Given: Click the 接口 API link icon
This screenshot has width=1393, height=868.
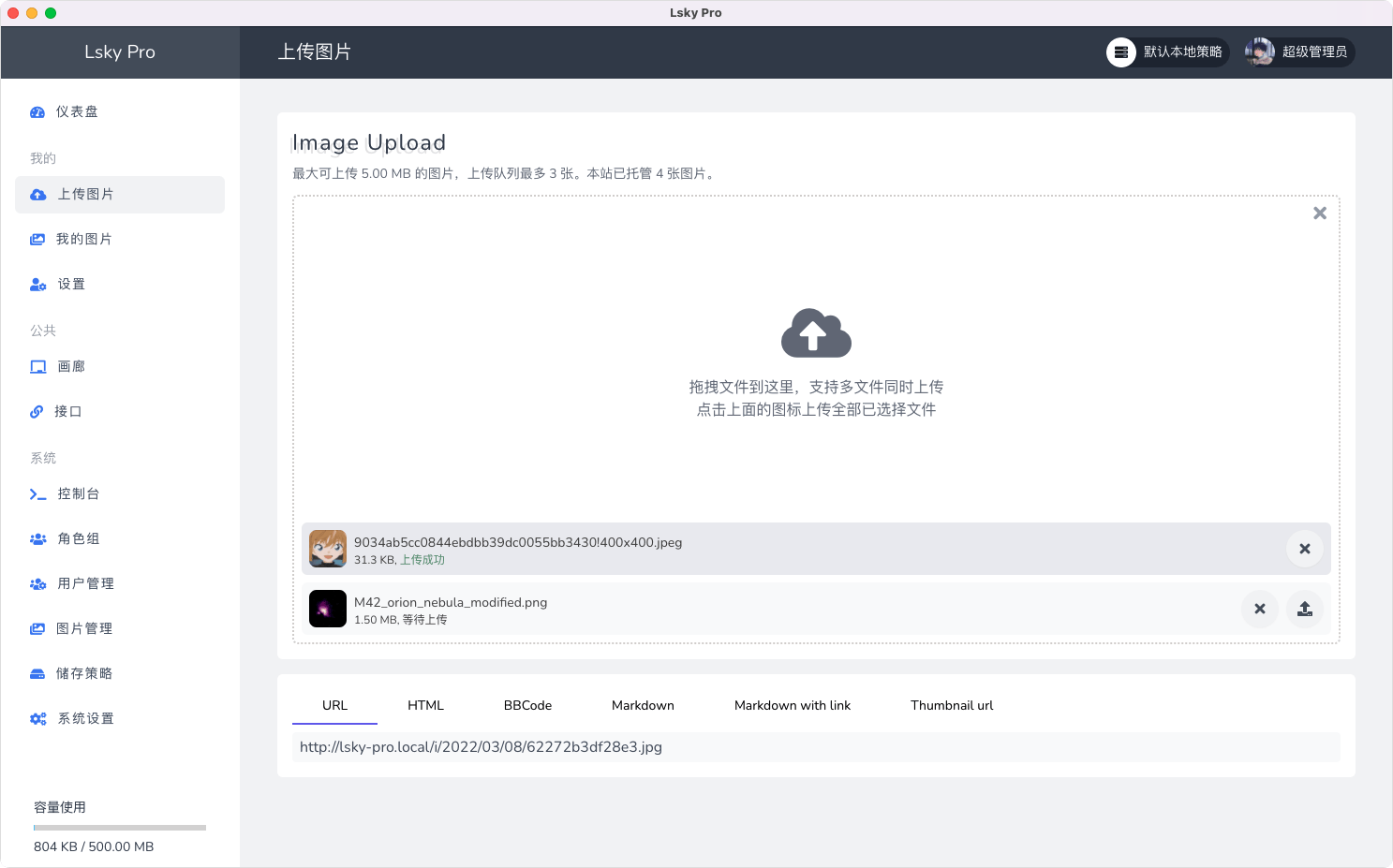Looking at the screenshot, I should coord(37,411).
